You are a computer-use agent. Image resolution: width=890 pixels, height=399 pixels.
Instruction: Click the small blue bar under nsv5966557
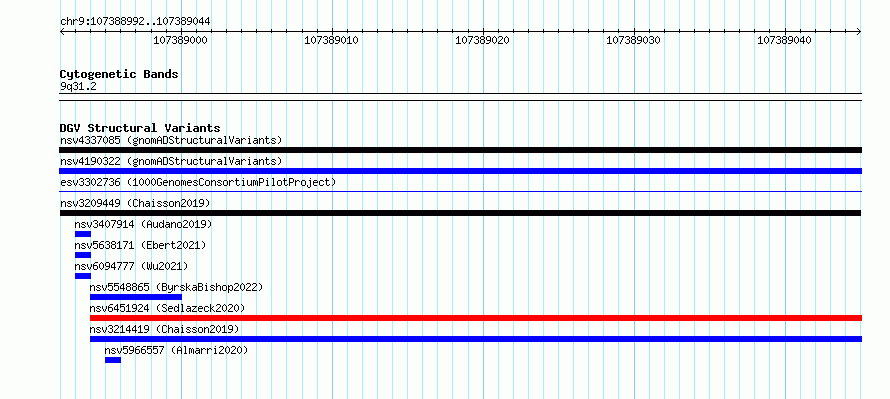point(113,360)
